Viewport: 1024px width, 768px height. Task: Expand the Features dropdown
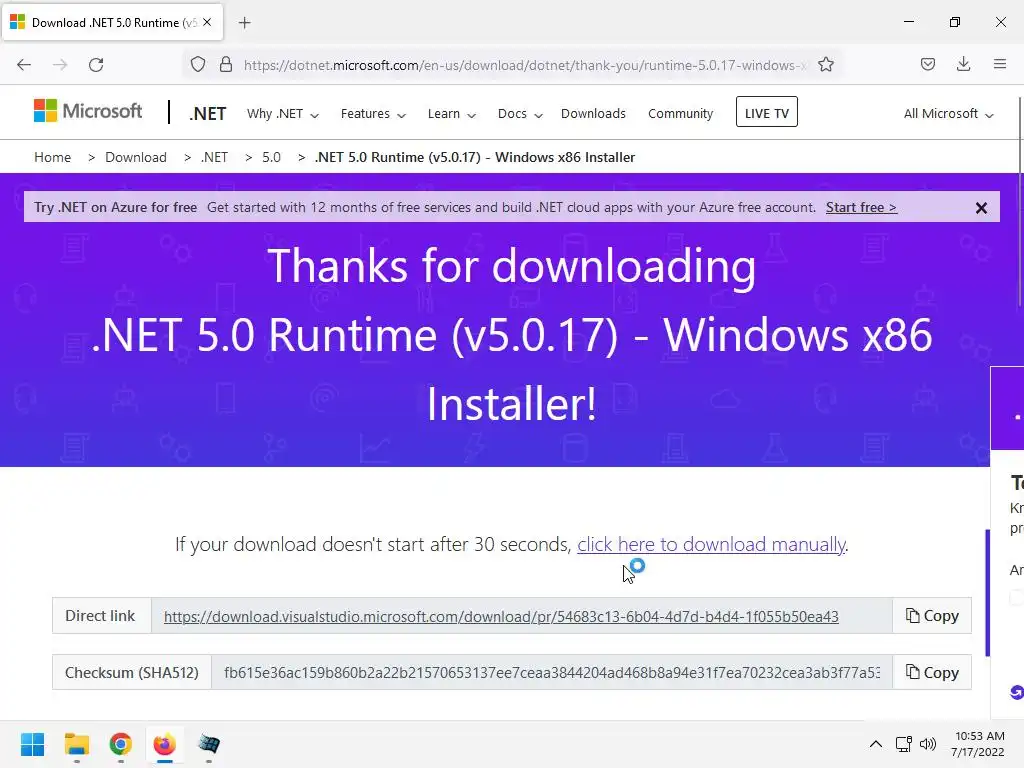pos(373,114)
